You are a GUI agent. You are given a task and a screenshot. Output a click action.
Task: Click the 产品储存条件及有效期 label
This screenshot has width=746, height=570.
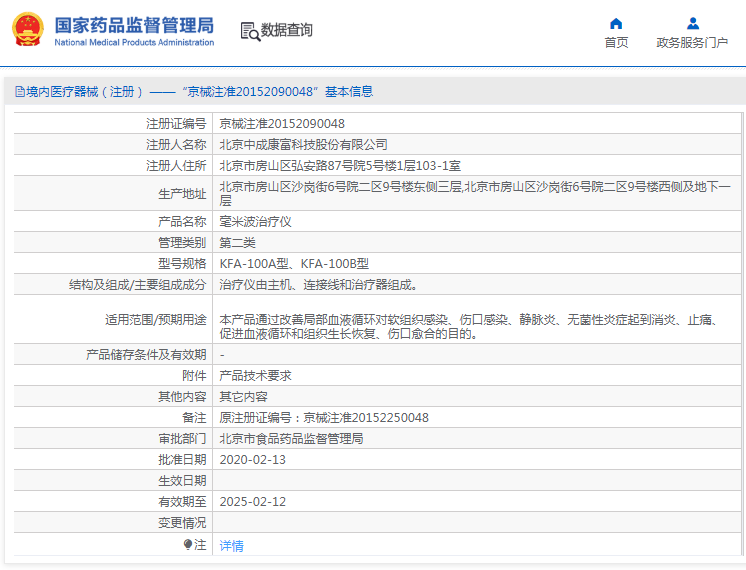pyautogui.click(x=146, y=354)
